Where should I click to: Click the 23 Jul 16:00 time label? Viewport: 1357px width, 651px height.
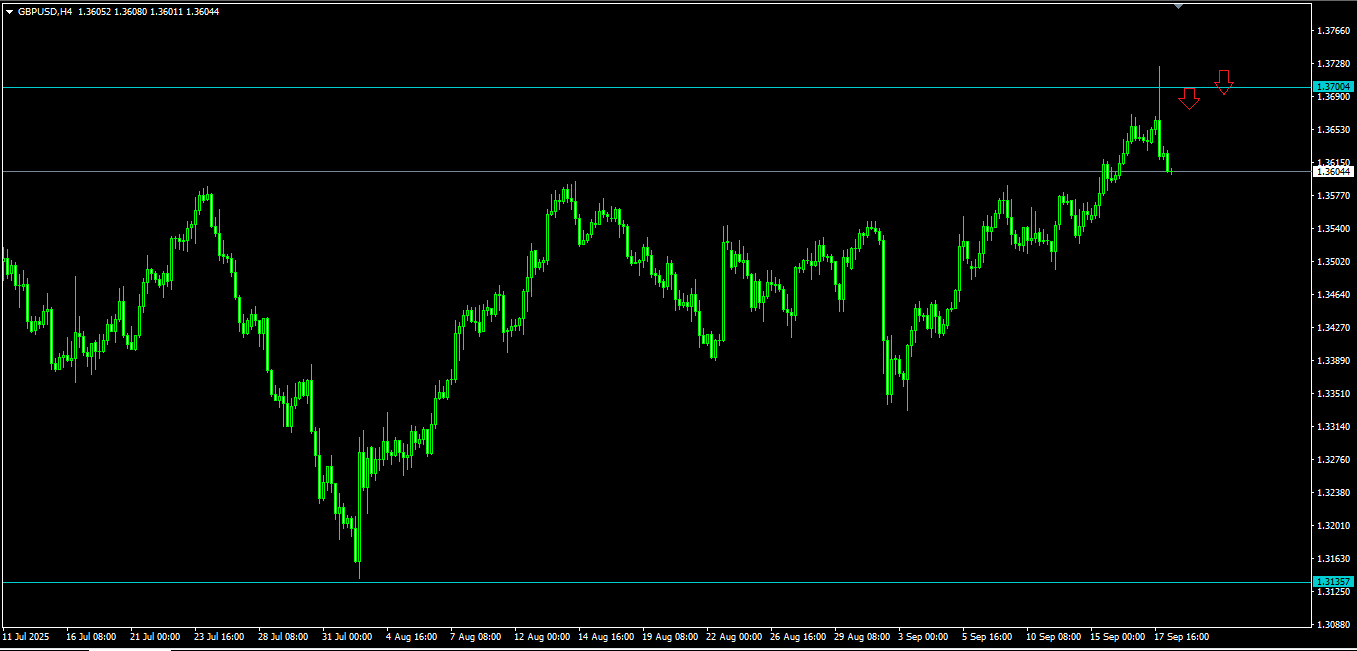[x=219, y=636]
